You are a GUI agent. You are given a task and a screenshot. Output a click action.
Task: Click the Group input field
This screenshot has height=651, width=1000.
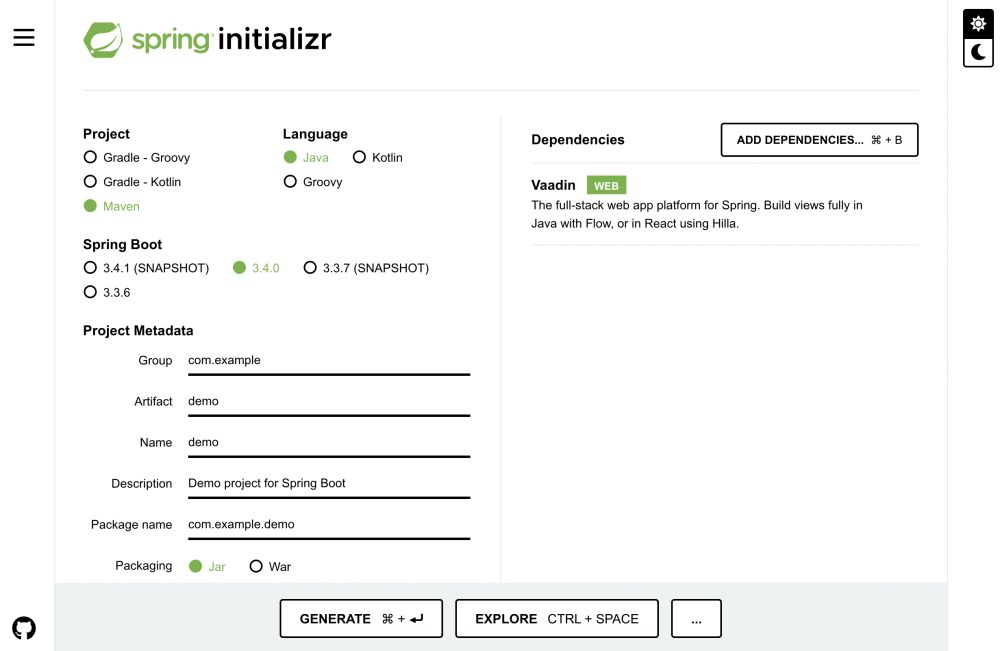click(329, 361)
